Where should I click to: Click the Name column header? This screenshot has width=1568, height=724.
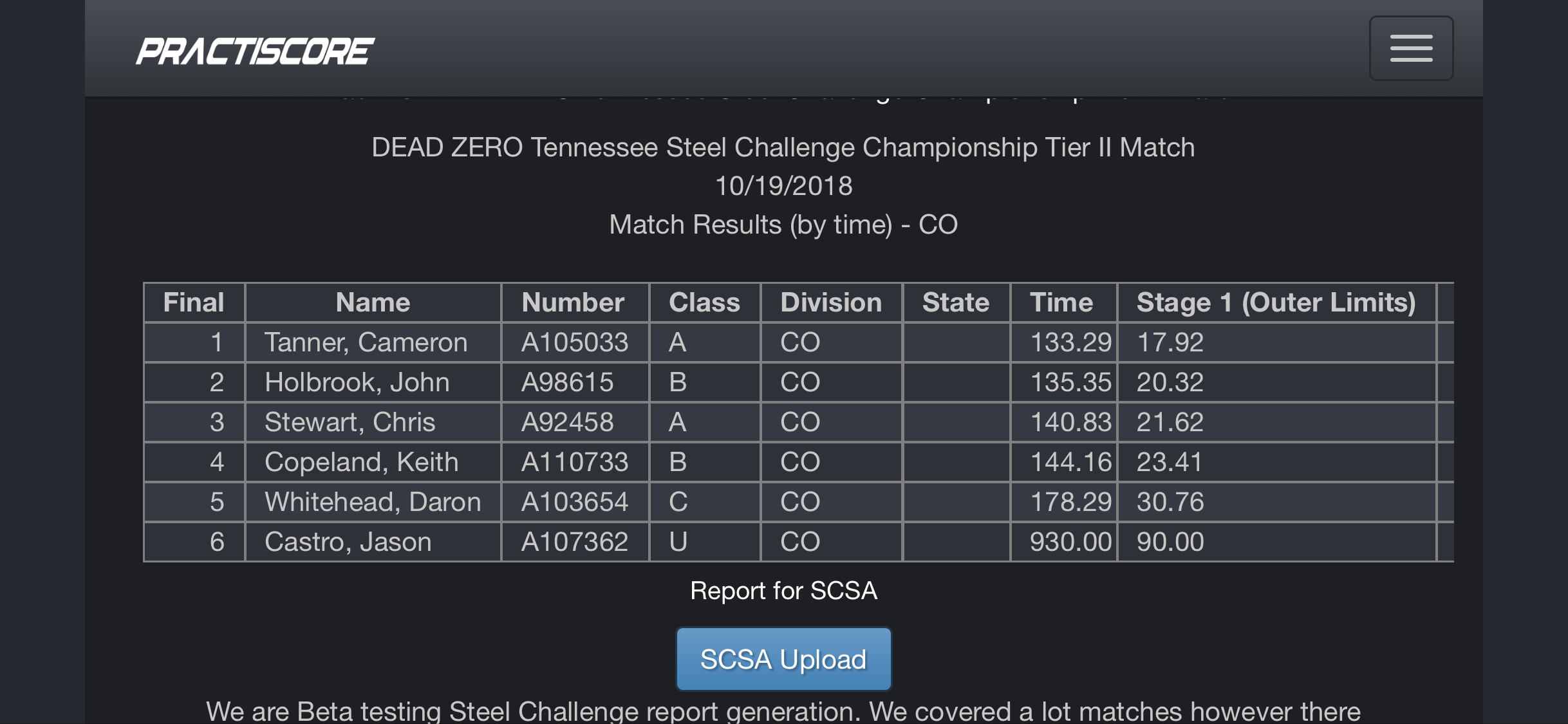coord(373,302)
